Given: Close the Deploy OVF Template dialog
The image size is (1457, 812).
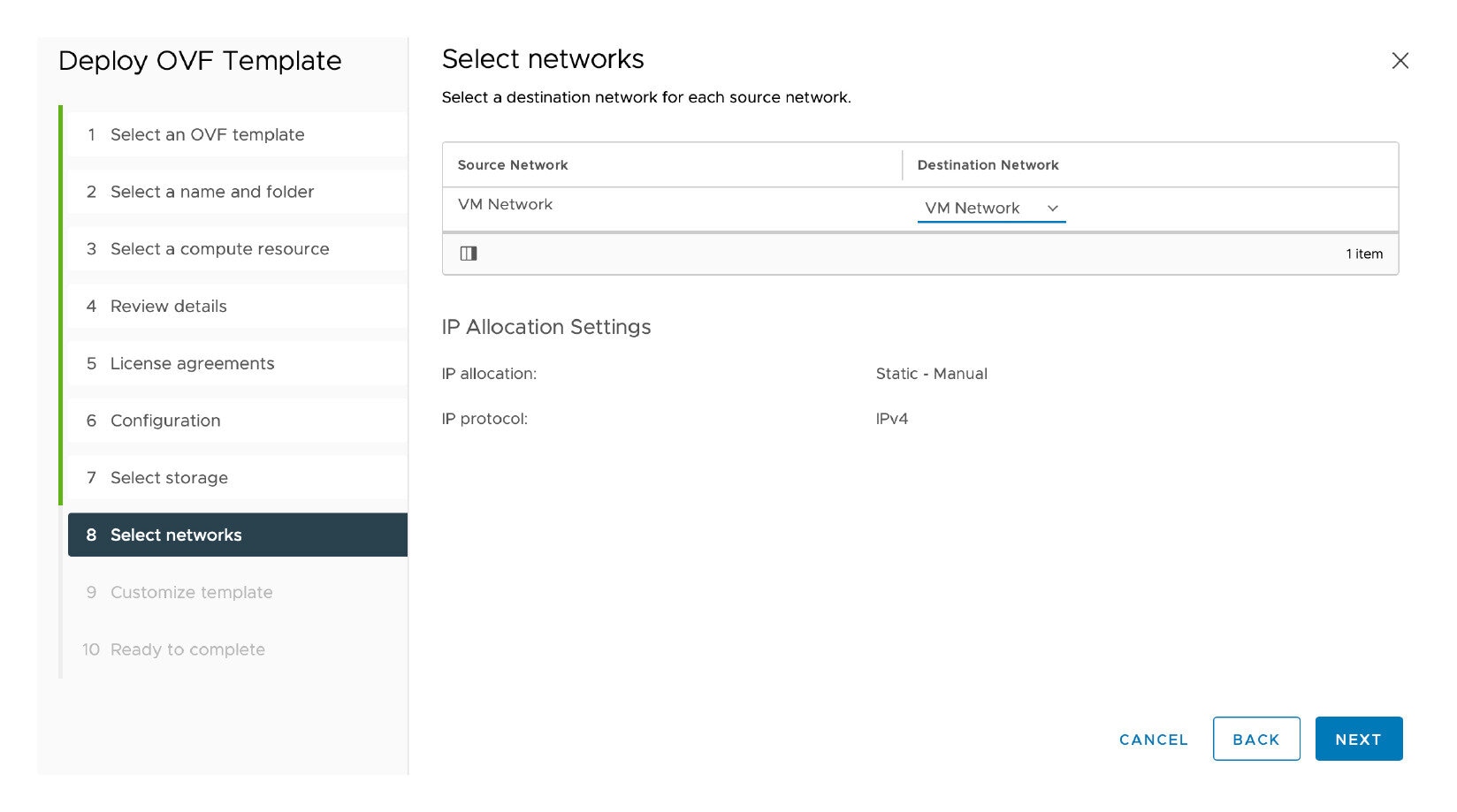Looking at the screenshot, I should point(1400,61).
